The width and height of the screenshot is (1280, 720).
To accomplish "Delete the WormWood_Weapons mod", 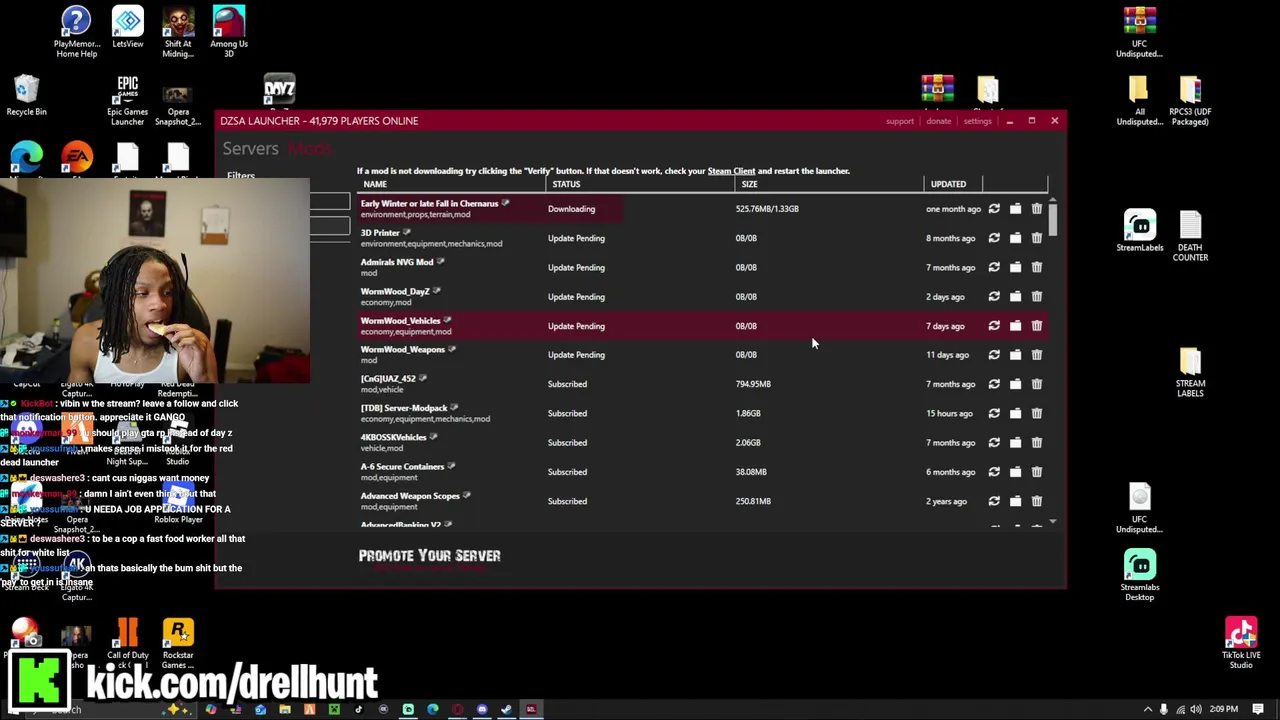I will pyautogui.click(x=1037, y=355).
